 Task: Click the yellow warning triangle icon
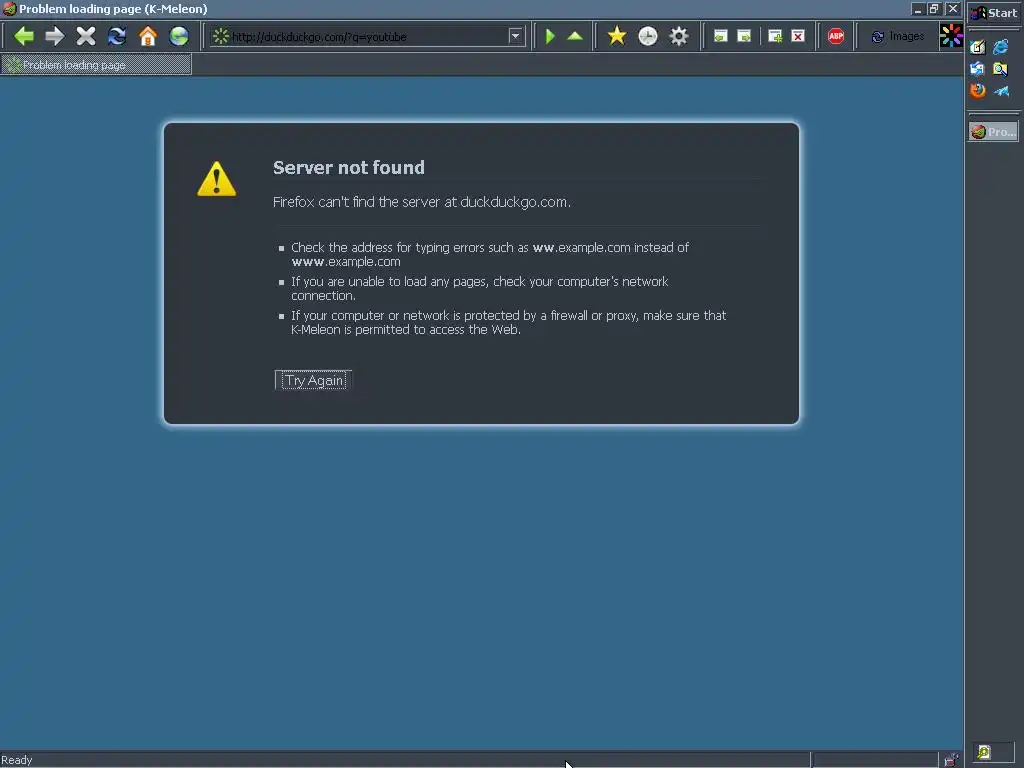tap(217, 179)
